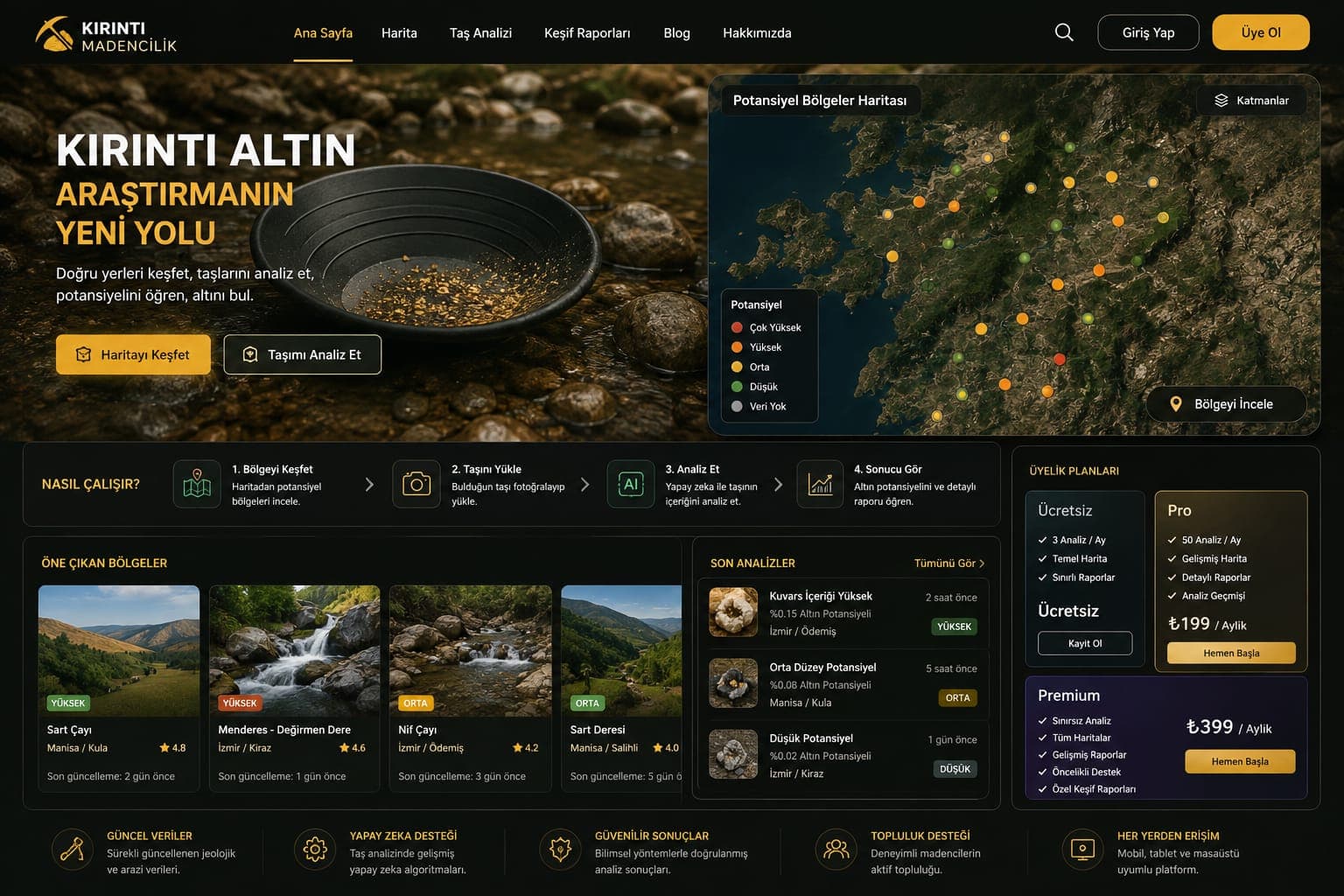Click the ORTA badge on Nif Çayı image
The width and height of the screenshot is (1344, 896).
[x=415, y=703]
